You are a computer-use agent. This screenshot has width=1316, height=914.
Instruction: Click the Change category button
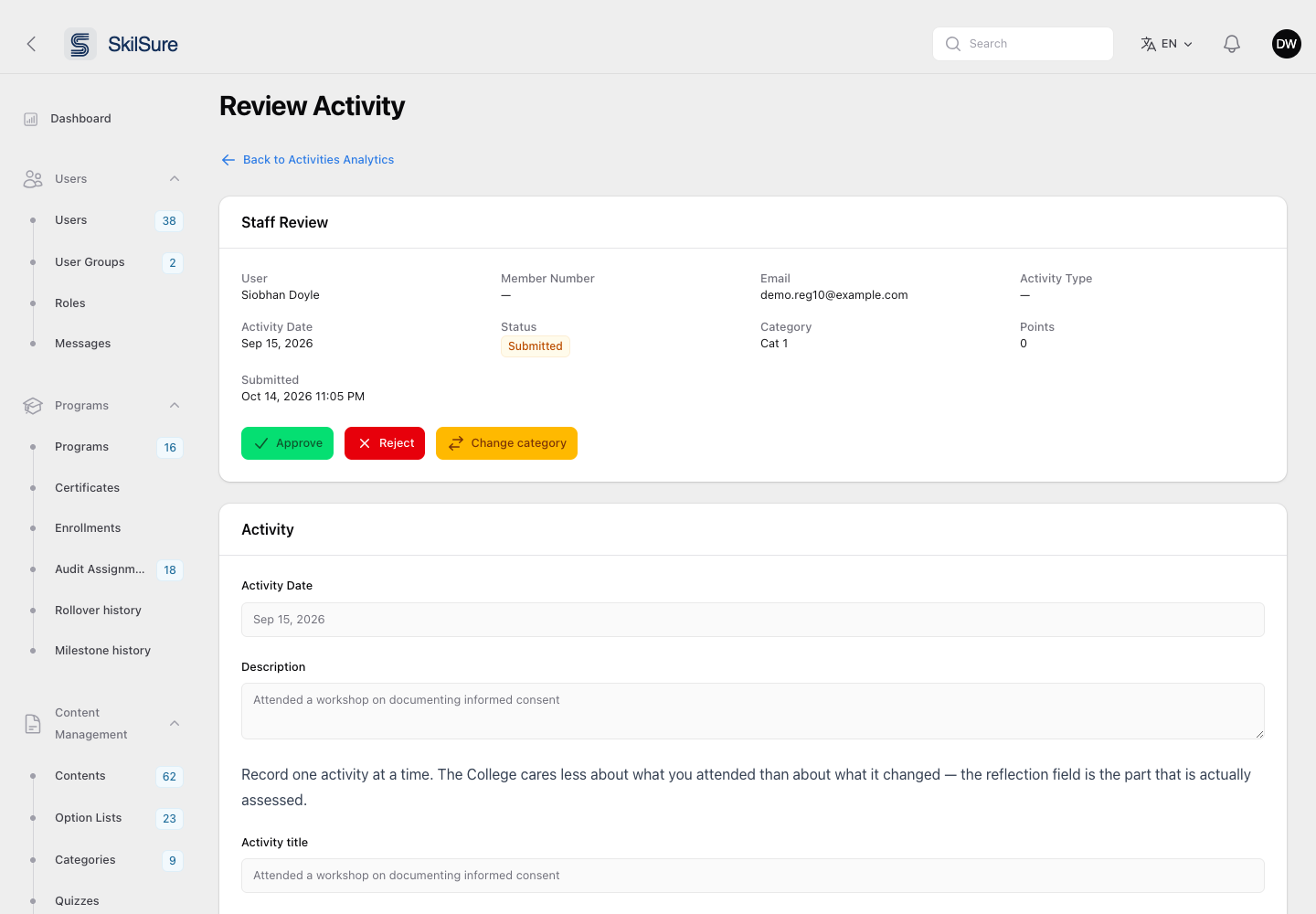coord(506,443)
